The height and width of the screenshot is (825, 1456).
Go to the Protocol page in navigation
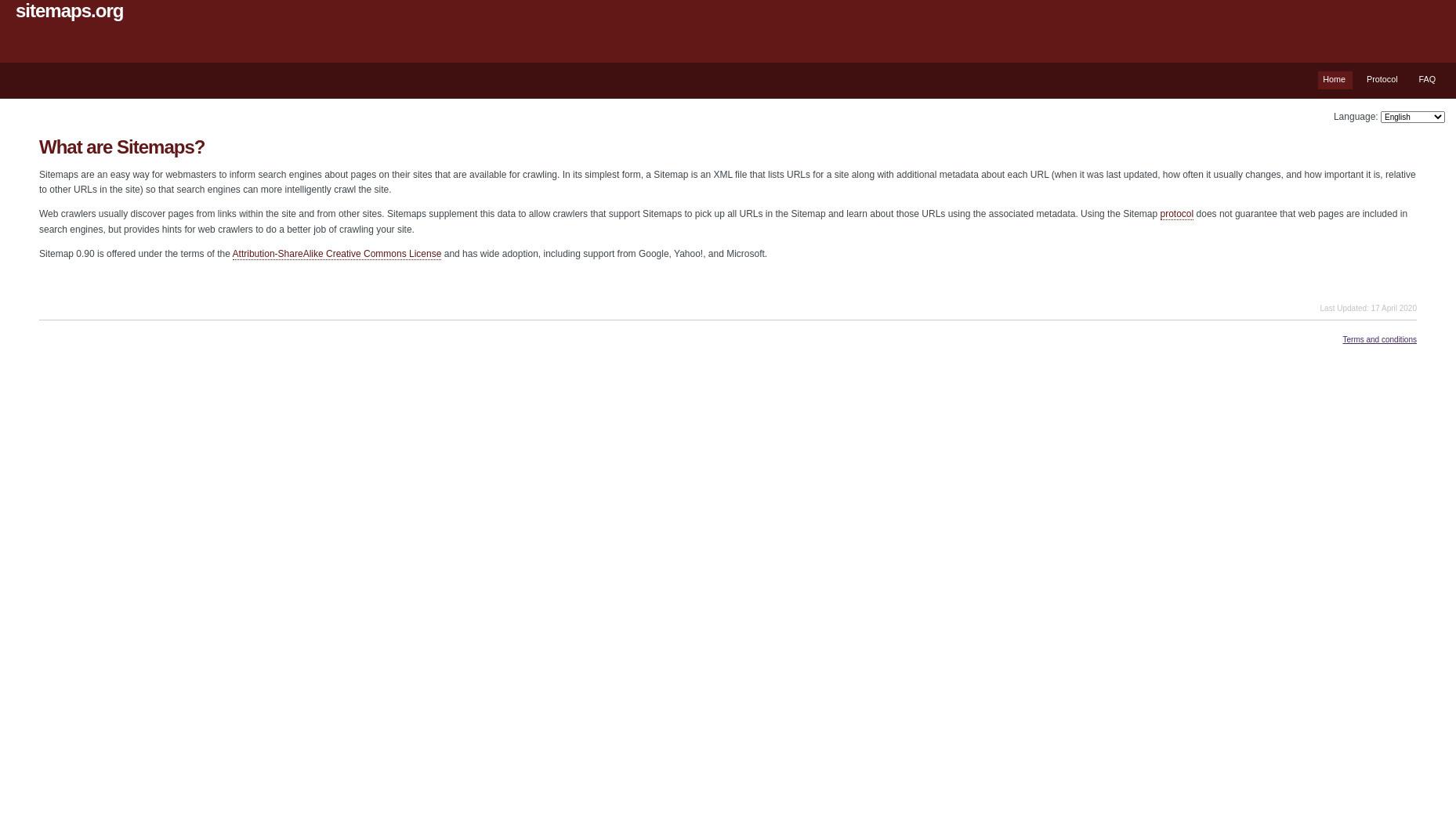pyautogui.click(x=1382, y=80)
